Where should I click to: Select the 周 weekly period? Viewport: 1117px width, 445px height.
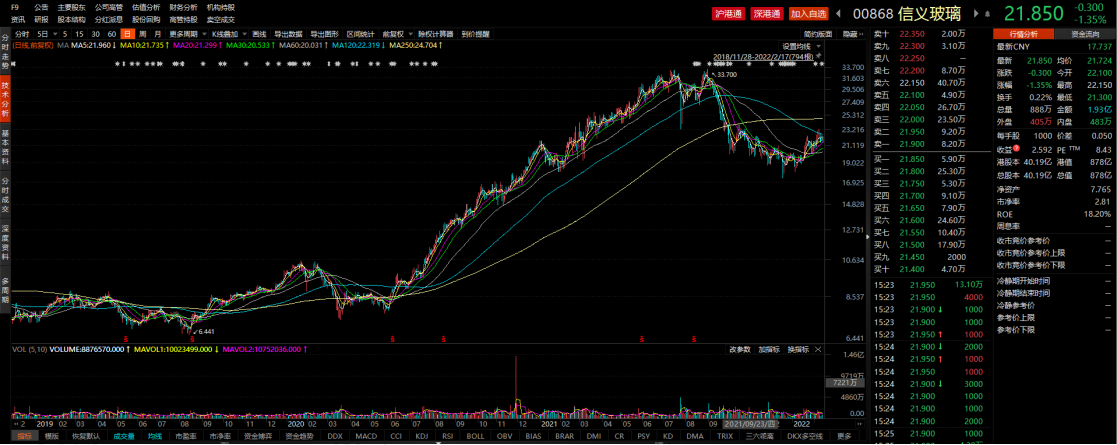tap(142, 33)
